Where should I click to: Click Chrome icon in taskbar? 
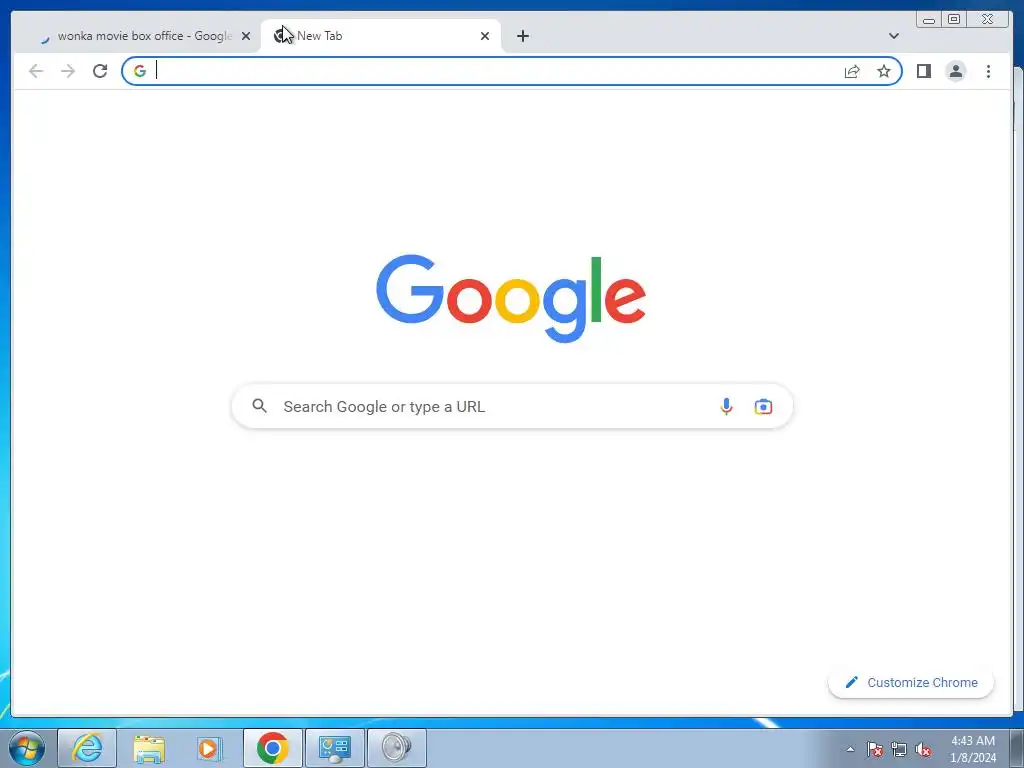pyautogui.click(x=272, y=748)
